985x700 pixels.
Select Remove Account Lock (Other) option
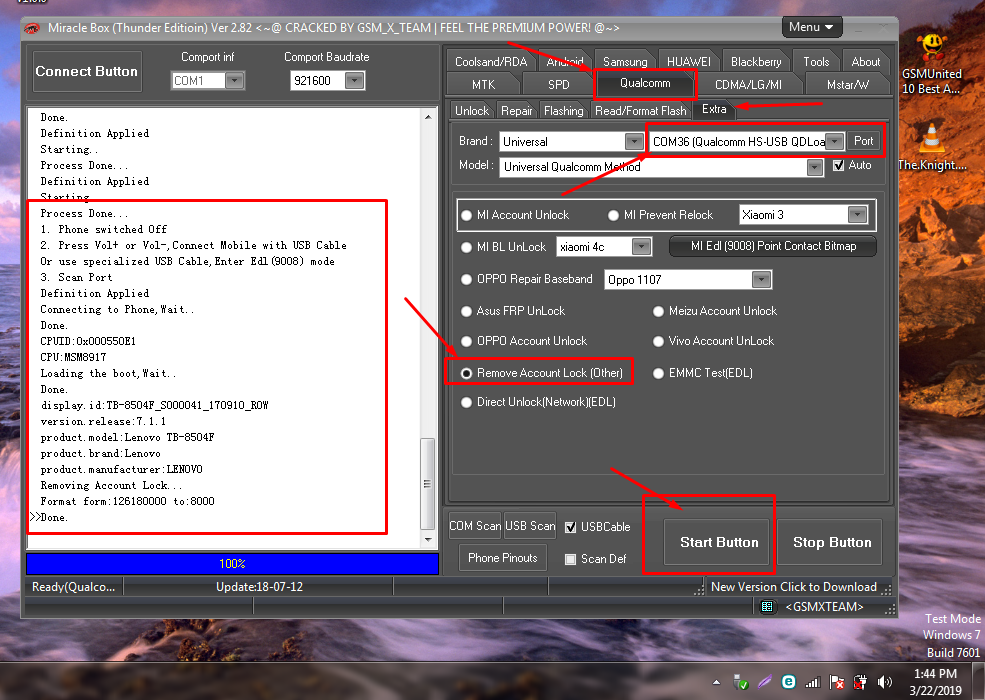point(466,373)
